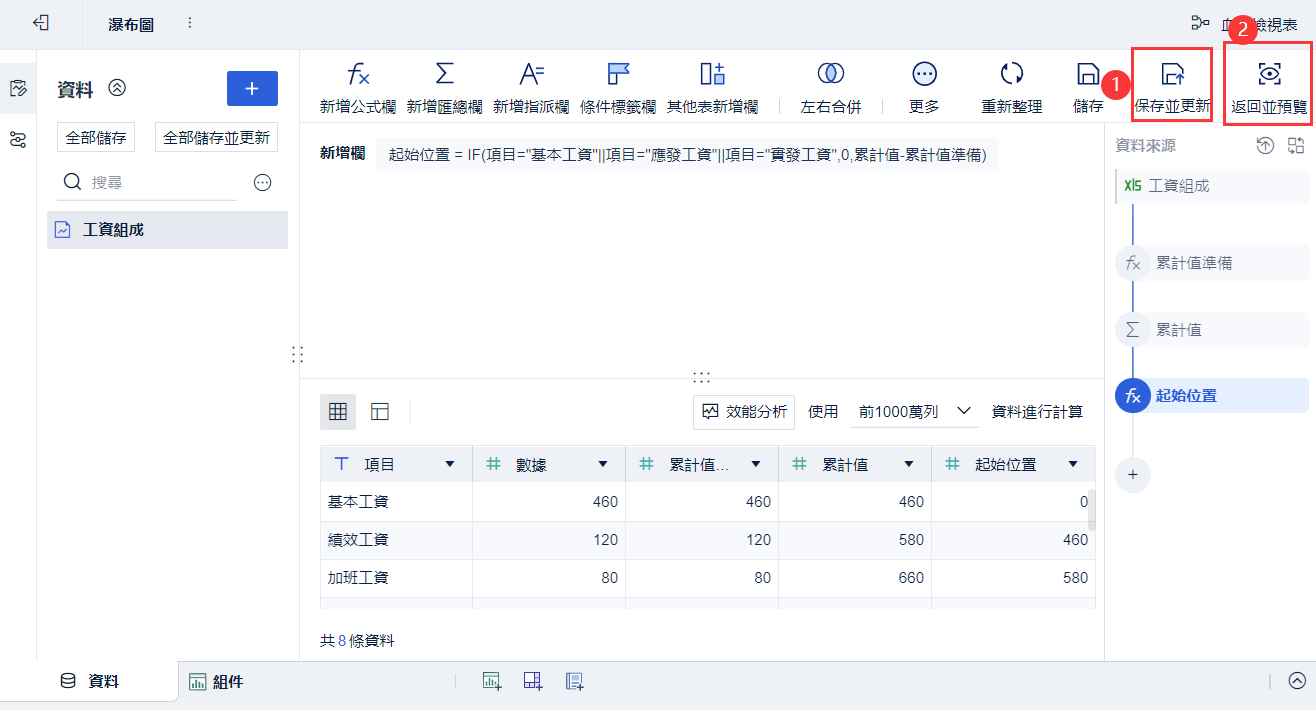Click the 新增匯總欄 sigma icon

[445, 74]
